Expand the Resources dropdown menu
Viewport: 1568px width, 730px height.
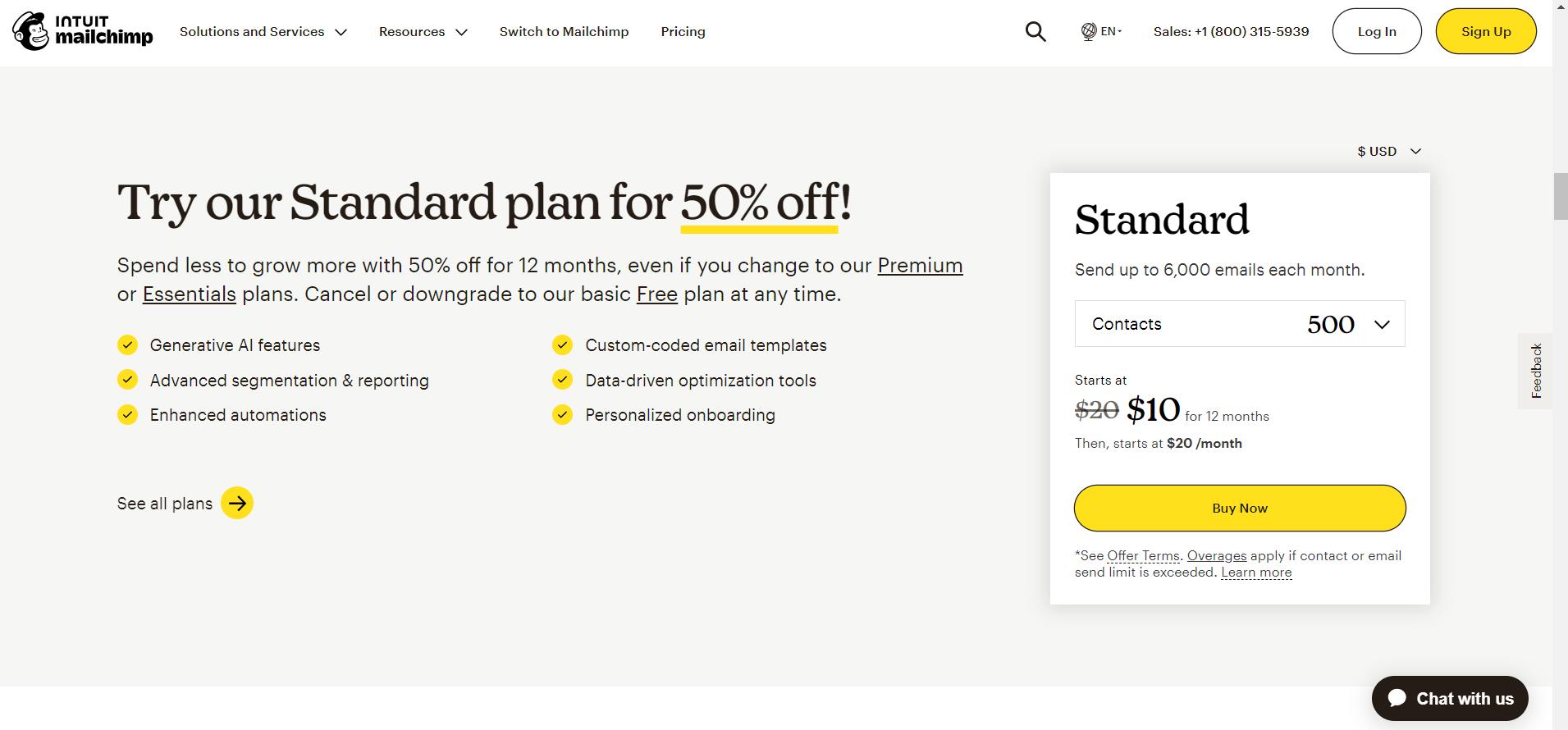pyautogui.click(x=423, y=31)
